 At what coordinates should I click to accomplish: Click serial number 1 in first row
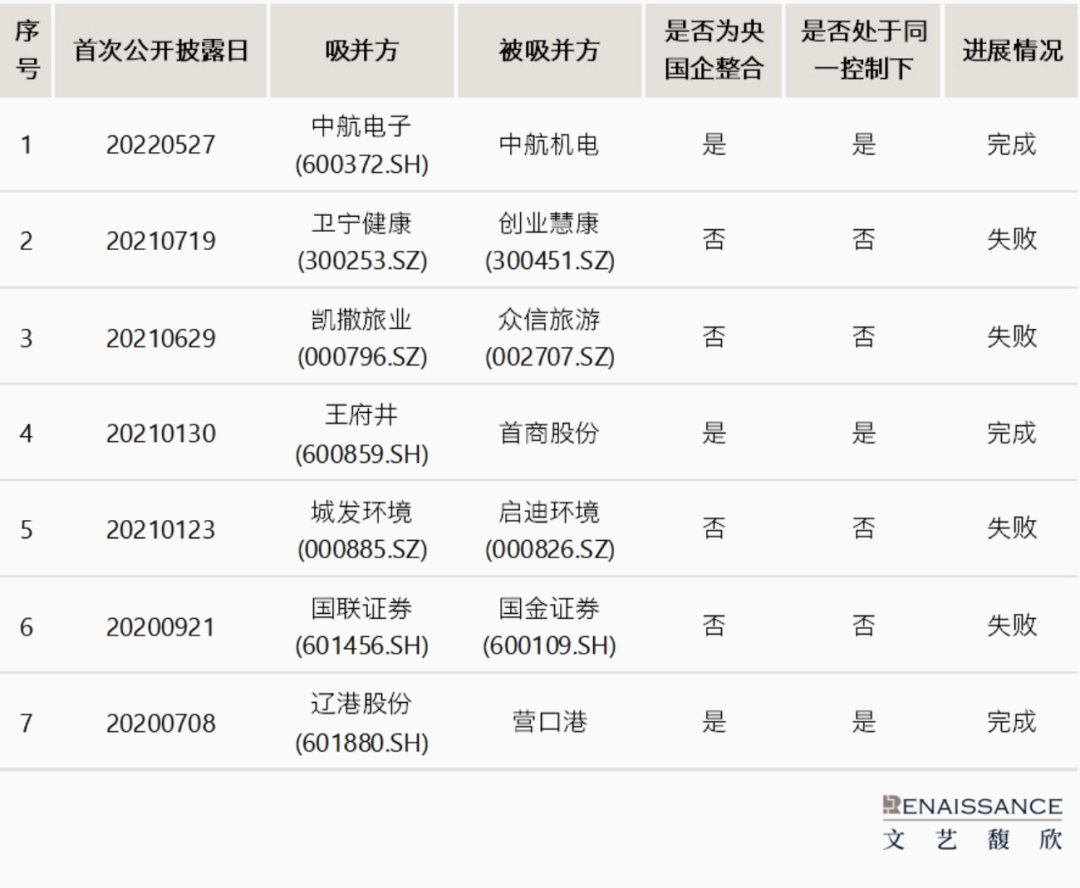[26, 145]
